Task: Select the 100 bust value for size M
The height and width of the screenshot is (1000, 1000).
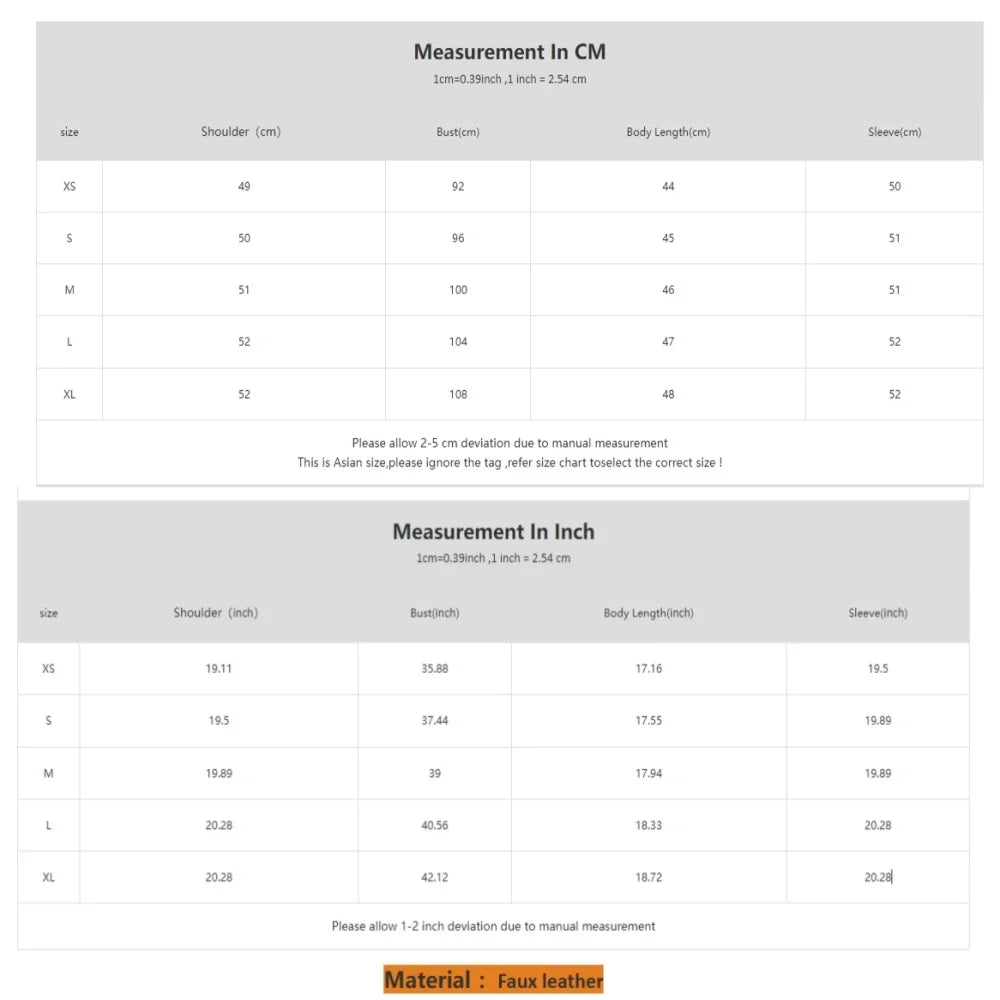Action: (x=458, y=290)
